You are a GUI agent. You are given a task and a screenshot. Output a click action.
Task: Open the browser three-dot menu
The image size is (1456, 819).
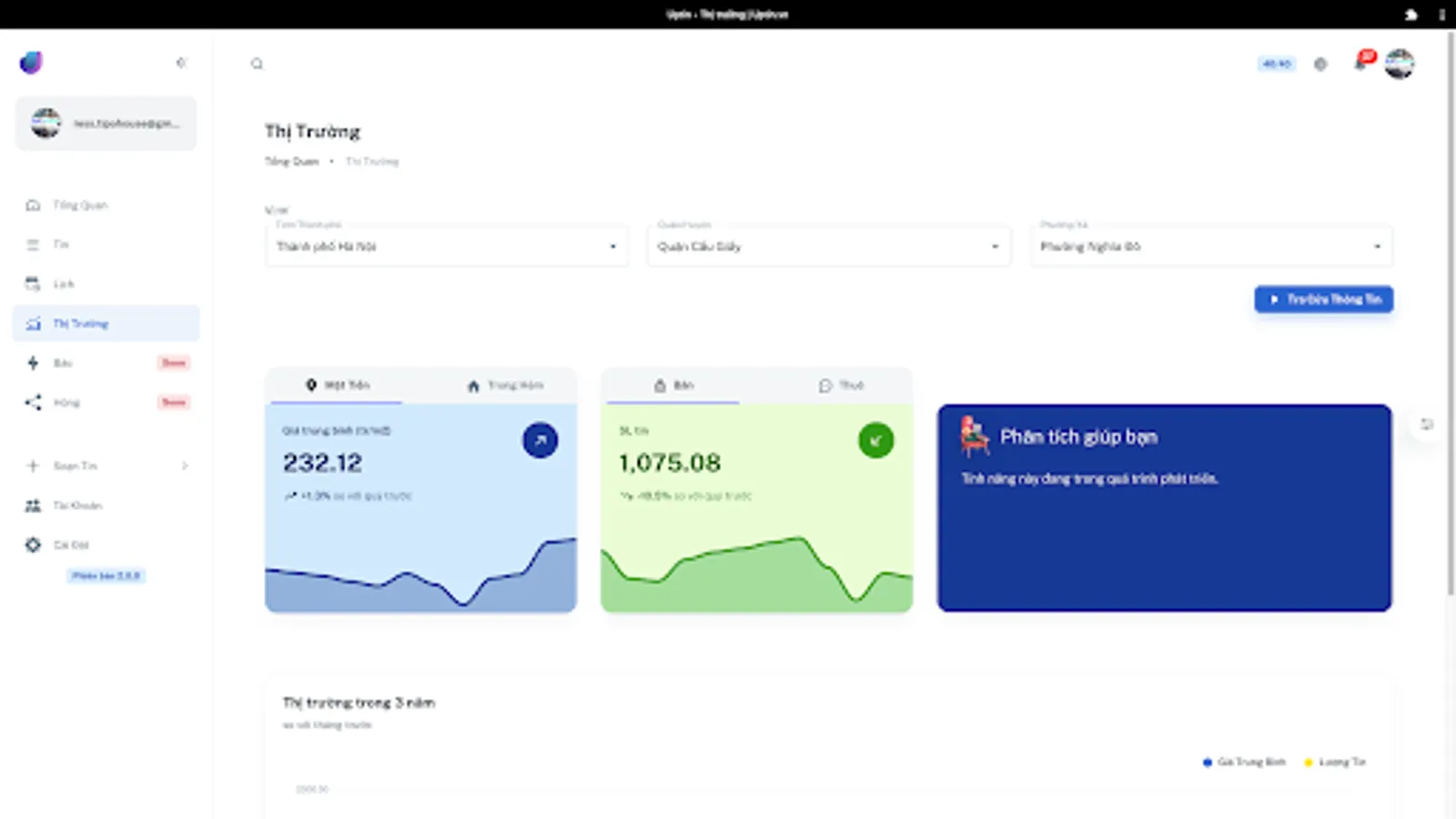[x=1442, y=15]
